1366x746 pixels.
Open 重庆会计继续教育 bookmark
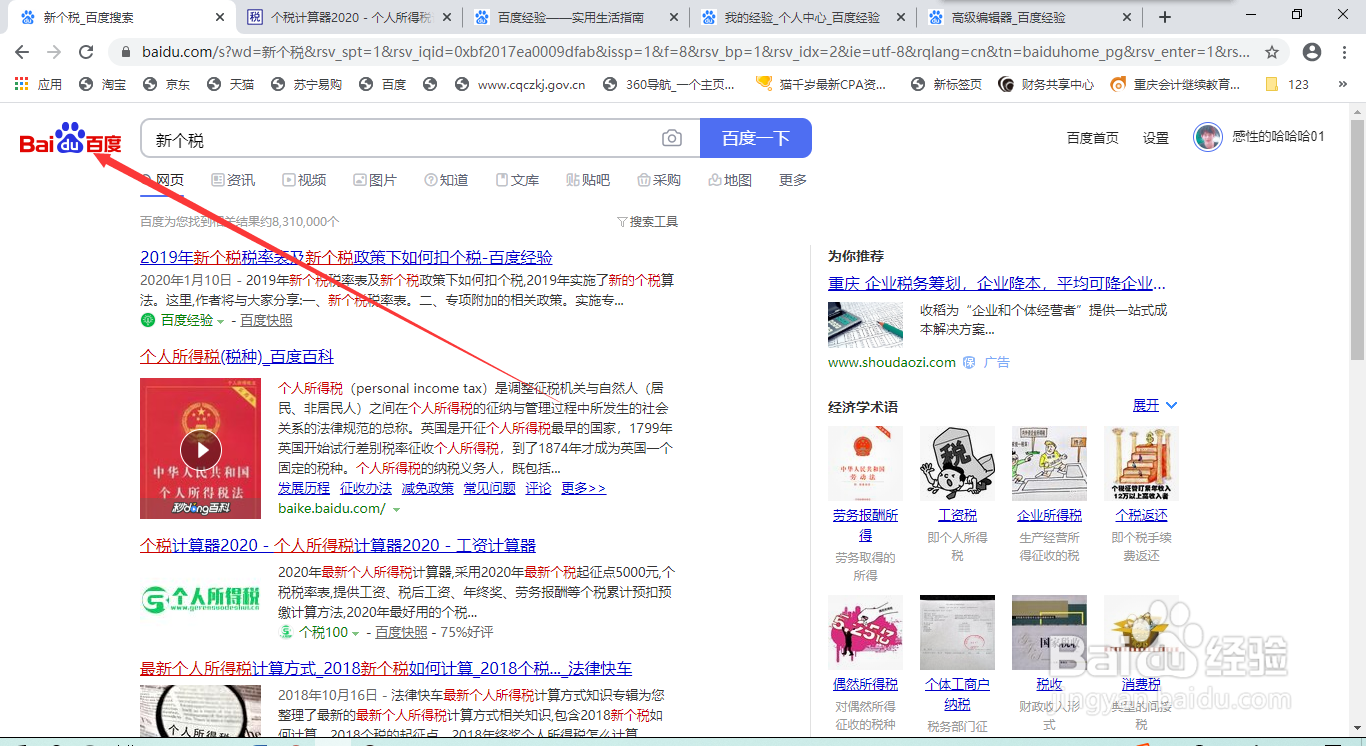tap(1177, 85)
